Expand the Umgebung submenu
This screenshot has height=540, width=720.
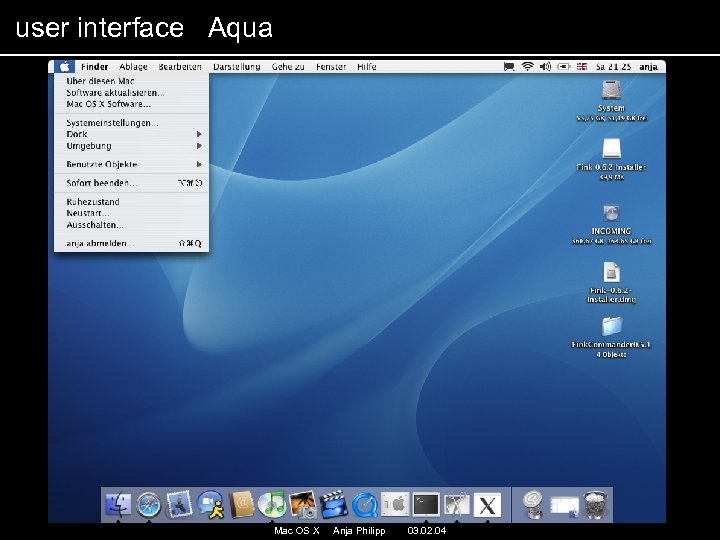(131, 146)
